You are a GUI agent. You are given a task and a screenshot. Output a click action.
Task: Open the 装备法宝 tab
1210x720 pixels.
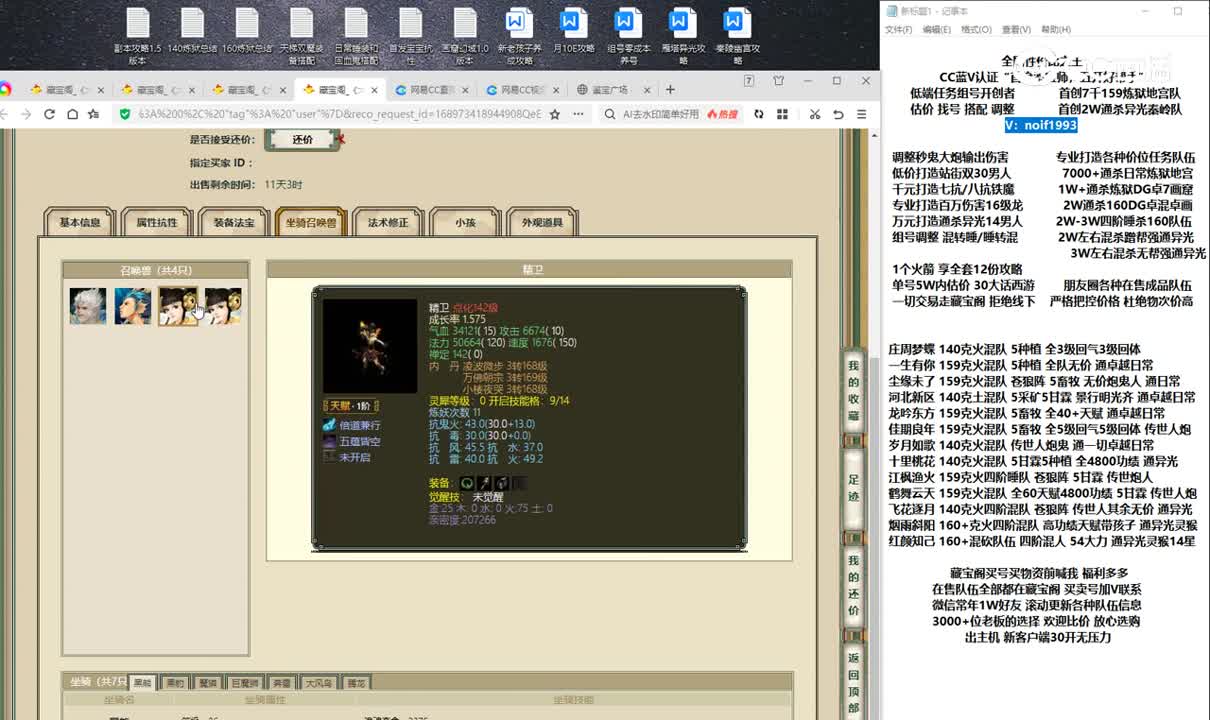pos(234,223)
